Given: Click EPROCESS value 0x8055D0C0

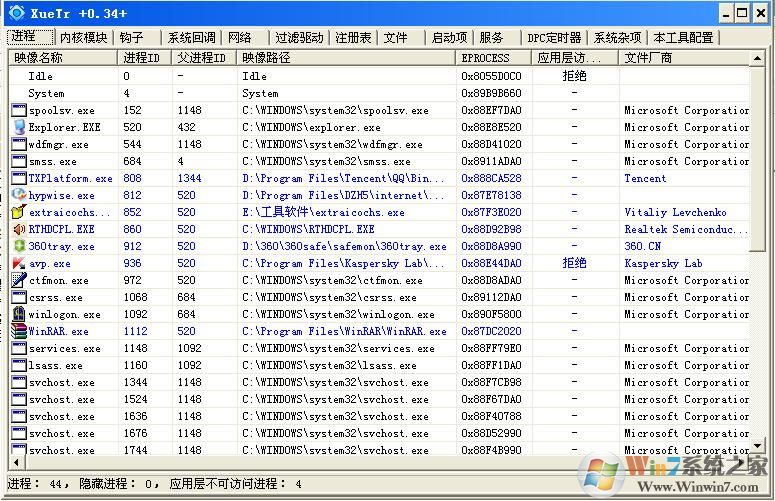Looking at the screenshot, I should coord(491,76).
